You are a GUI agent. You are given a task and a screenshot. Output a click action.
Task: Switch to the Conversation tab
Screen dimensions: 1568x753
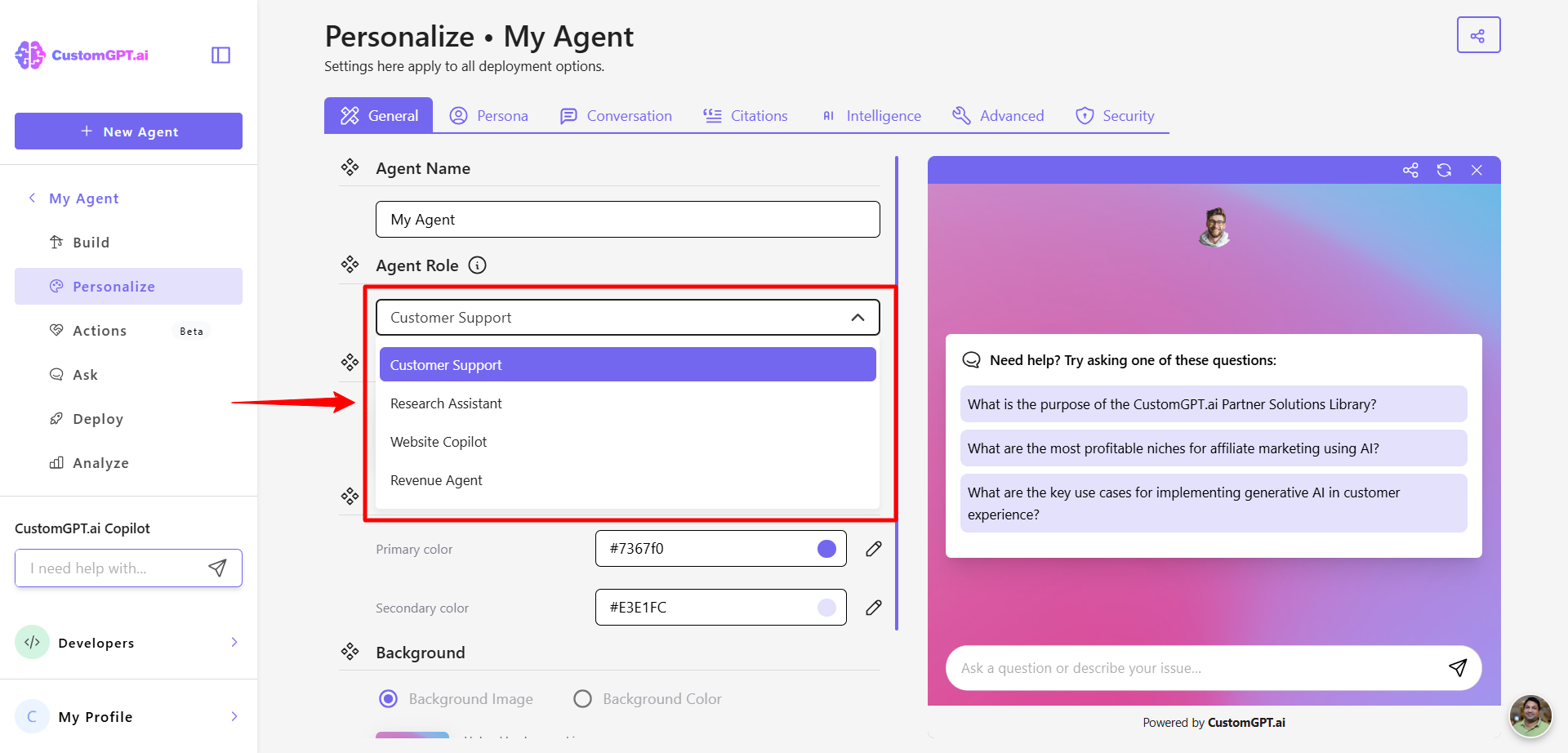(x=616, y=115)
